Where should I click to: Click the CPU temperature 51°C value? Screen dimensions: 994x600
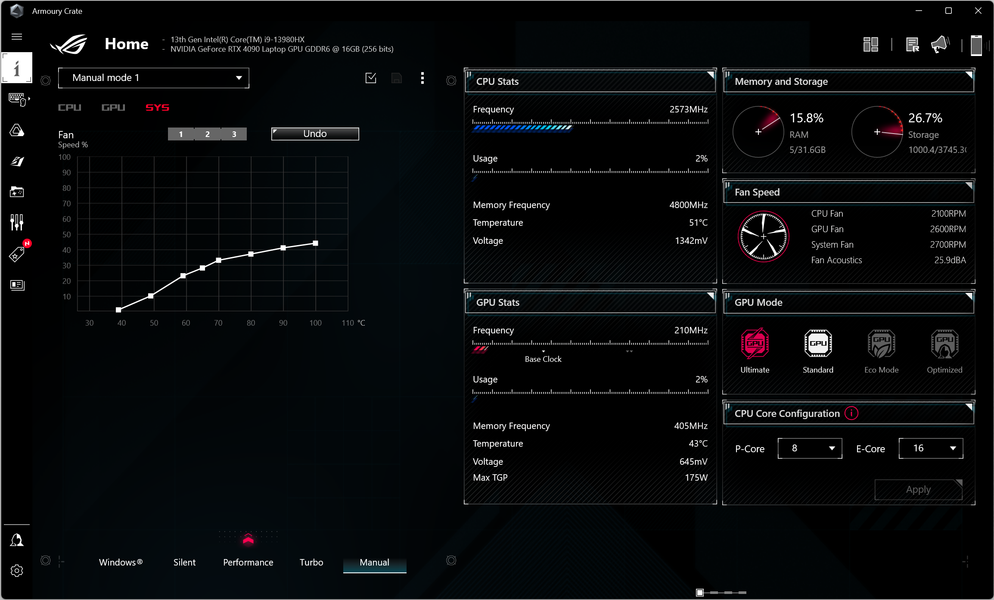pos(698,223)
